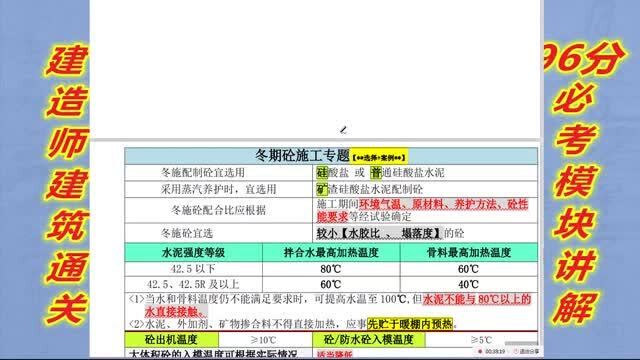Click the red recording indicator dot
Image resolution: width=640 pixels, height=360 pixels.
[x=480, y=351]
